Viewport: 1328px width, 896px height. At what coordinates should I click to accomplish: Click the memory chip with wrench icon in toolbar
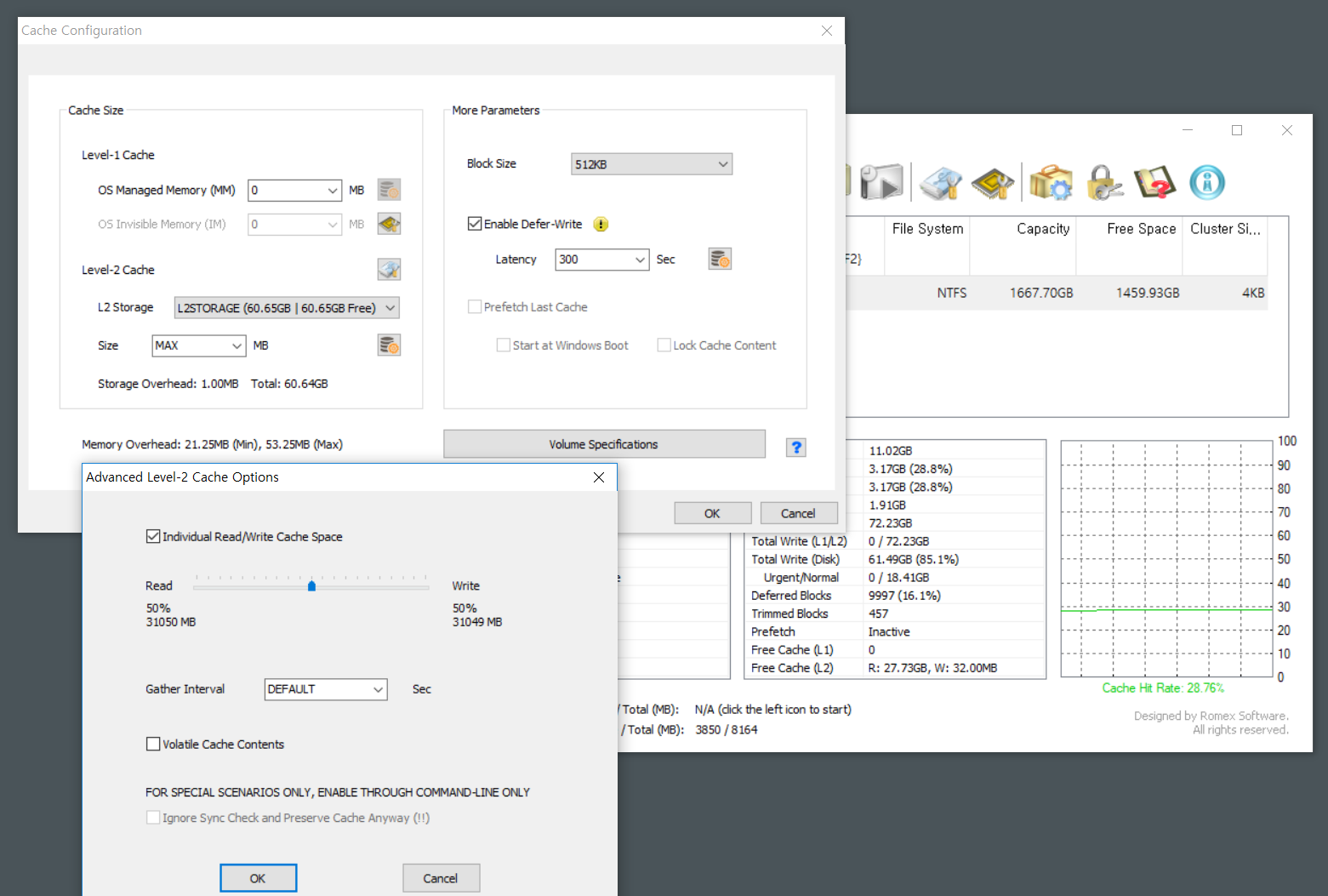tap(992, 182)
